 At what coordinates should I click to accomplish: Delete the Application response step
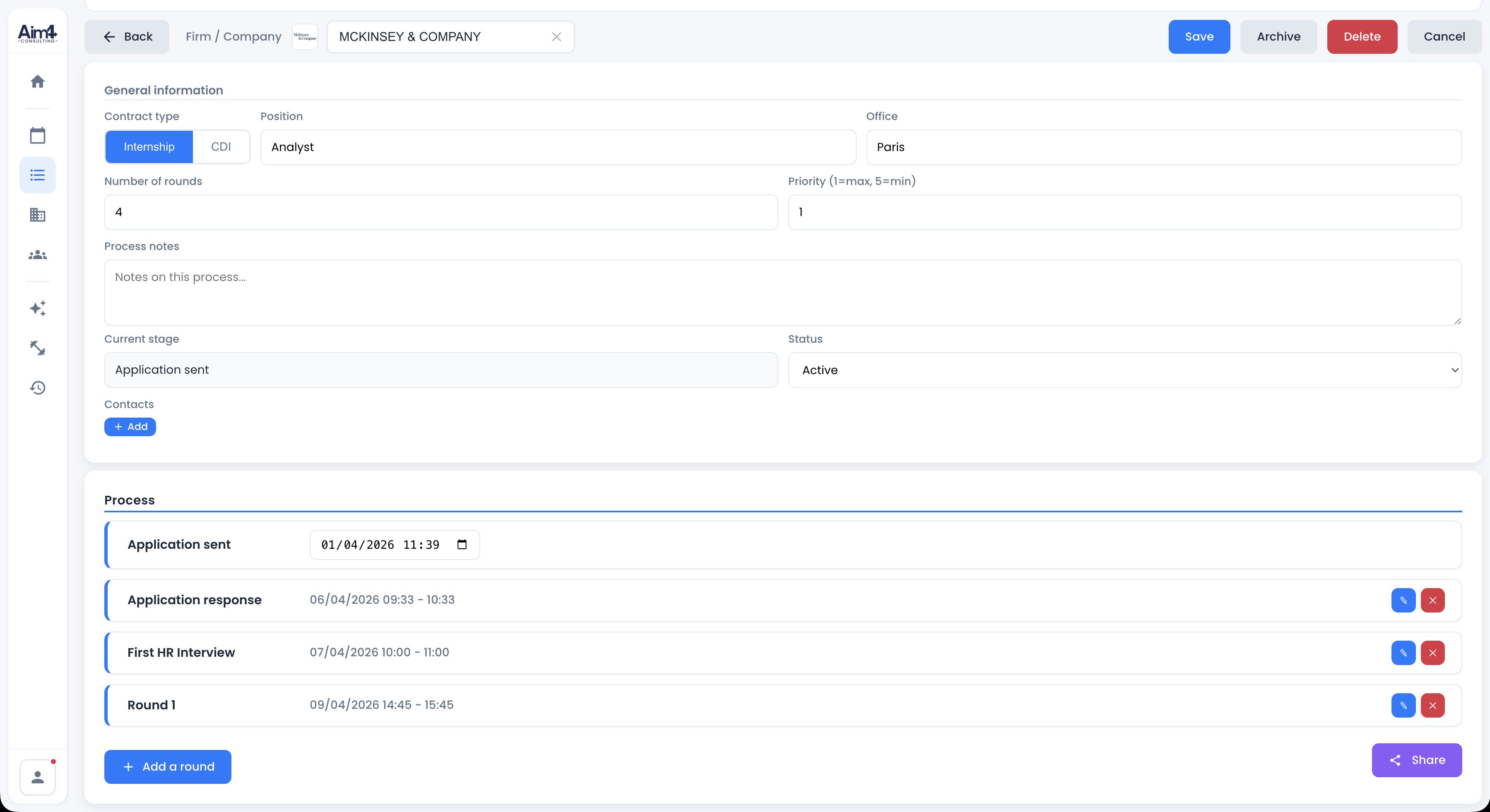pyautogui.click(x=1433, y=601)
